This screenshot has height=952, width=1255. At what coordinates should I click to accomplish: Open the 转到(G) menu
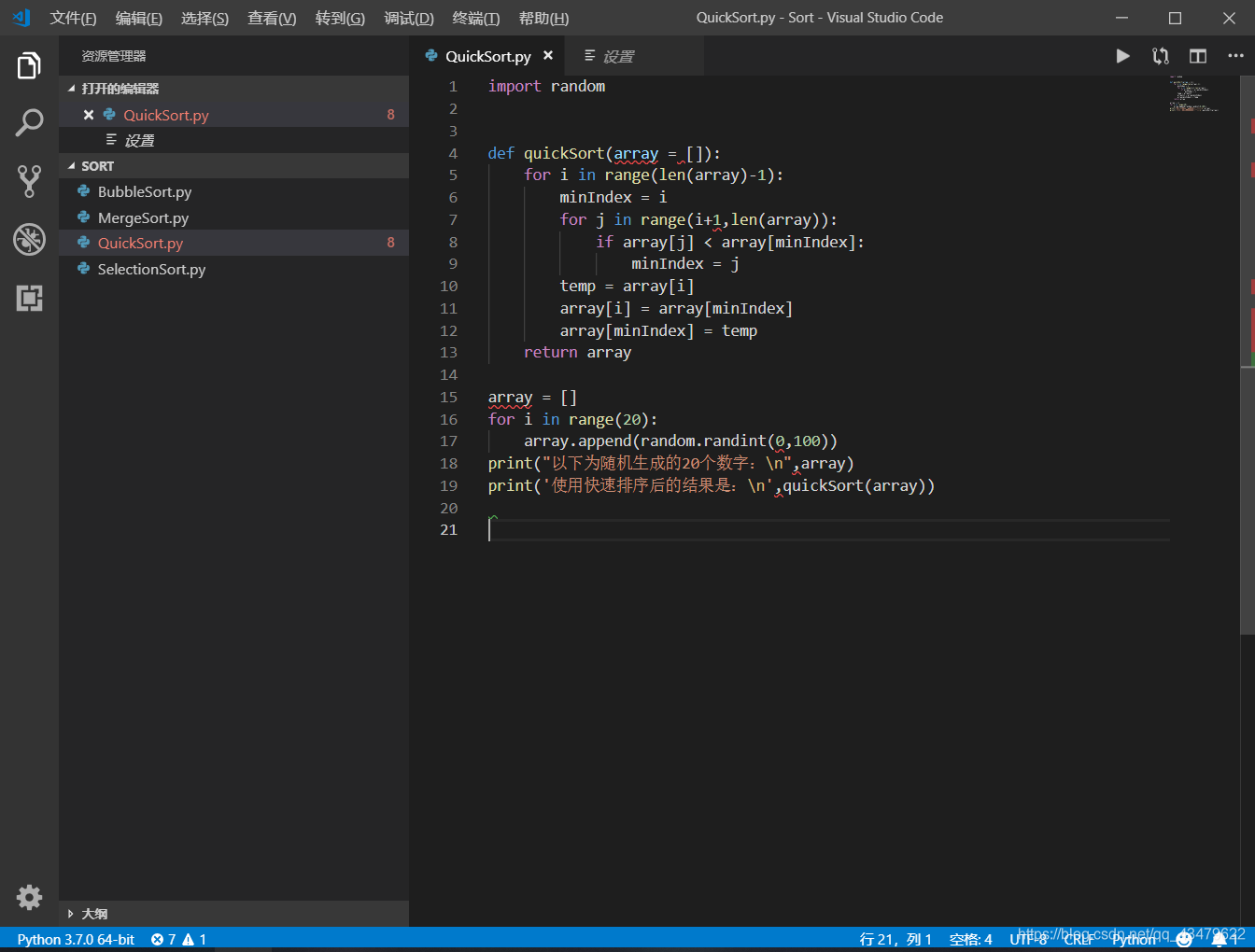point(340,18)
